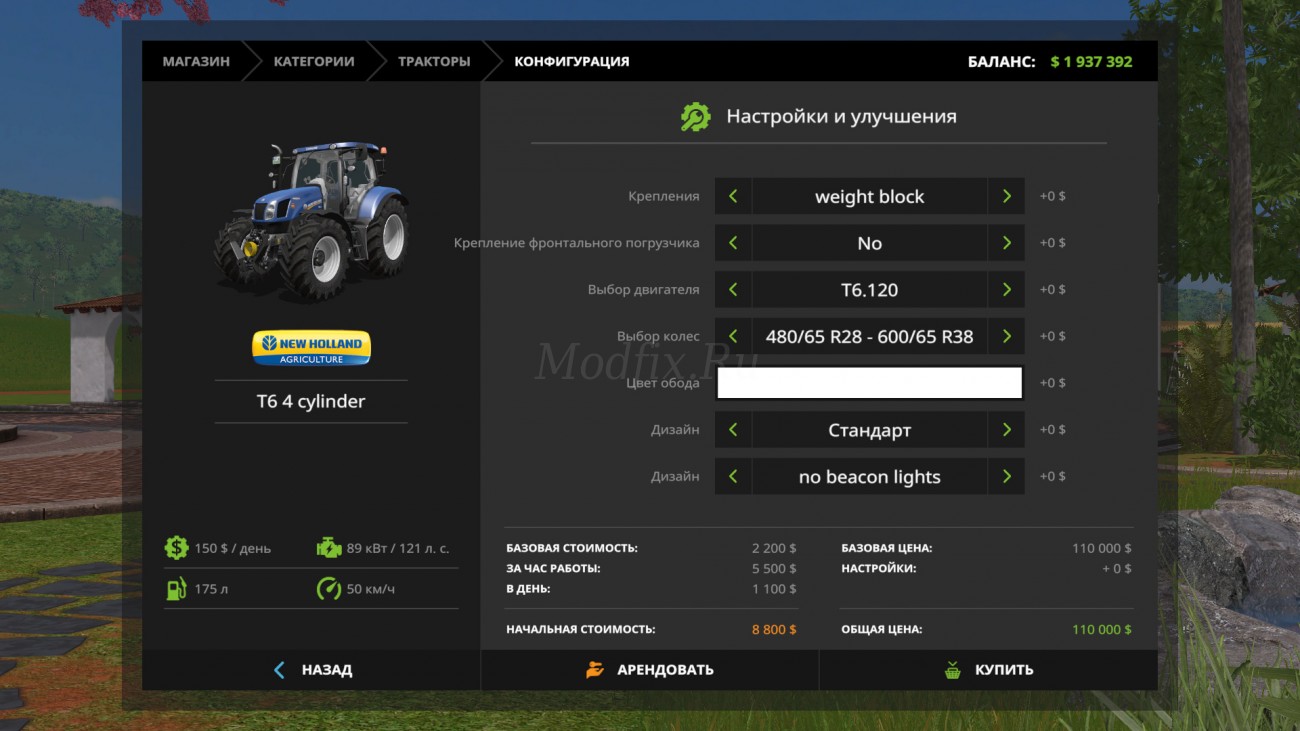Screen dimensions: 1300x731
Task: Previous design option for Стандарт
Action: pyautogui.click(x=733, y=430)
